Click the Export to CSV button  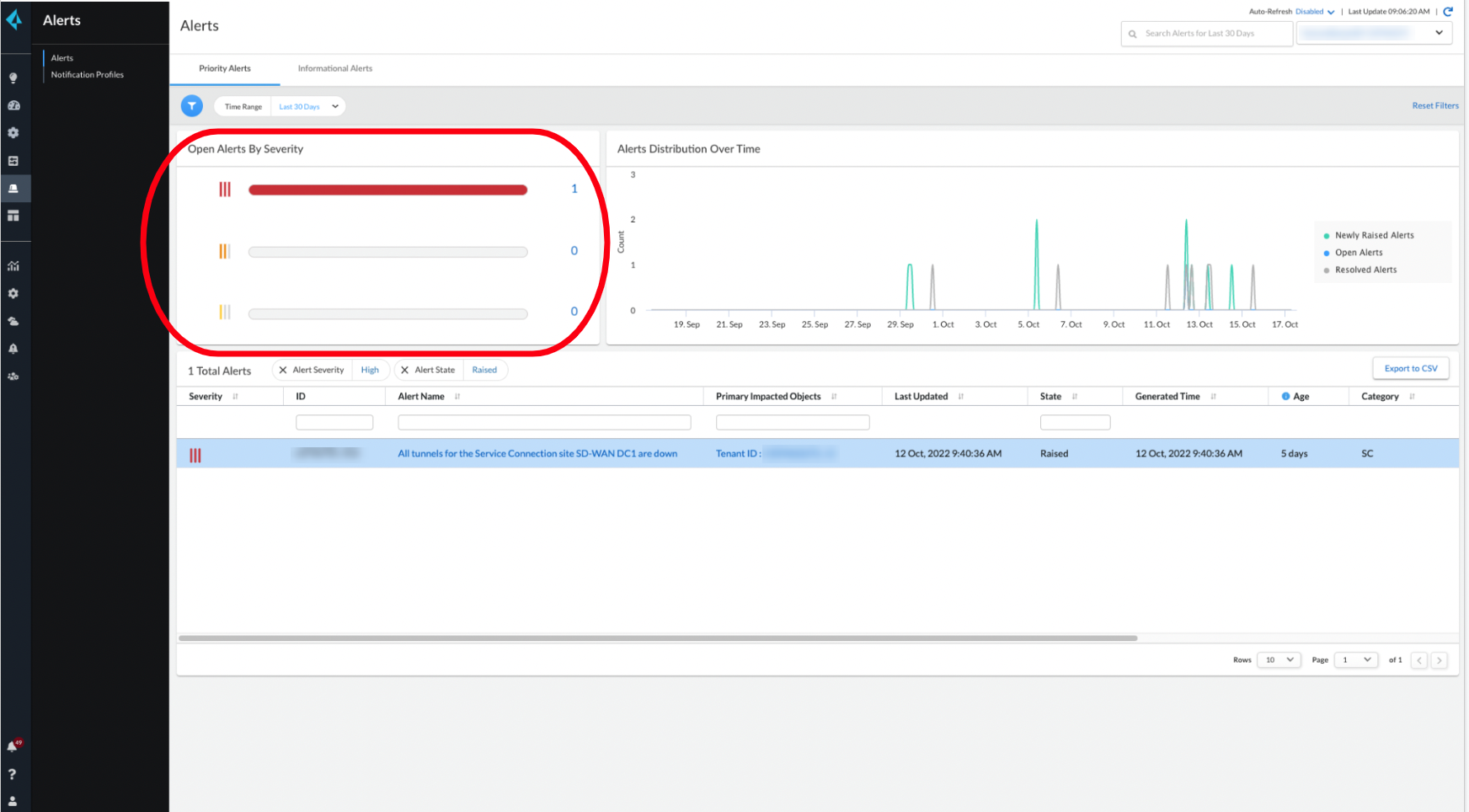tap(1410, 369)
